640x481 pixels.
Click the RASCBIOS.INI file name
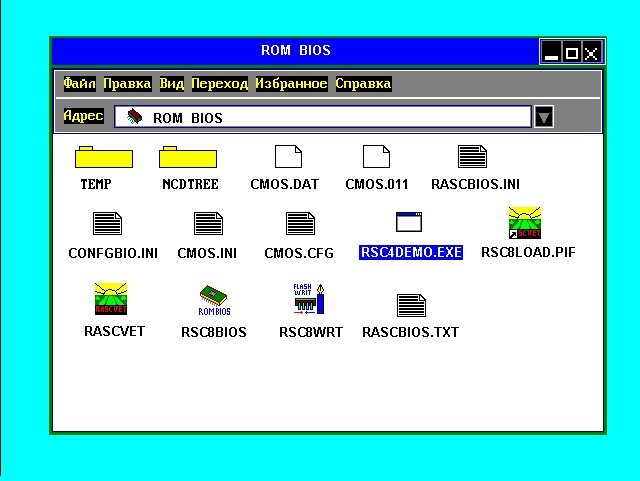(x=476, y=184)
